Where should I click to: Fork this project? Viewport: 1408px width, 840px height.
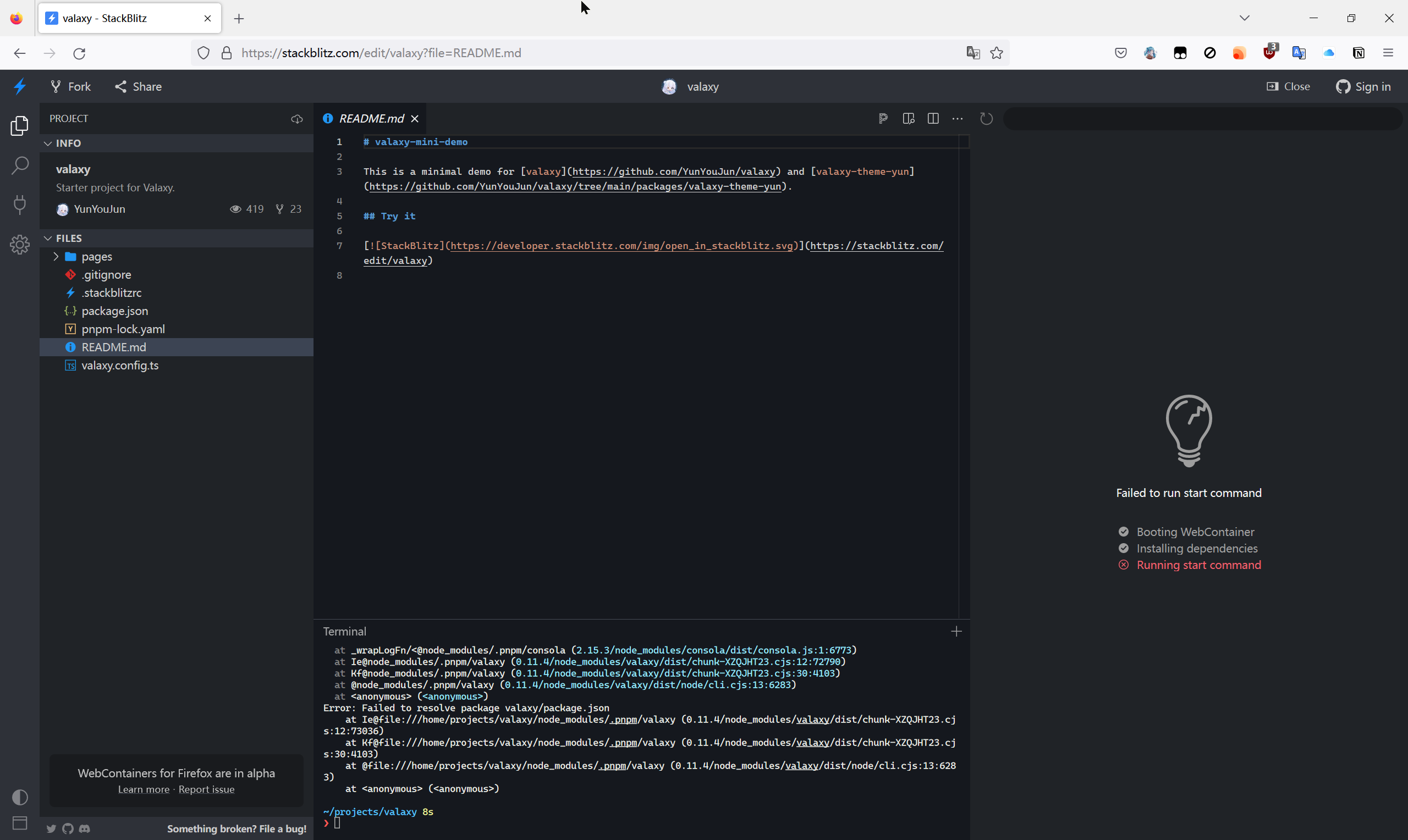[x=71, y=87]
